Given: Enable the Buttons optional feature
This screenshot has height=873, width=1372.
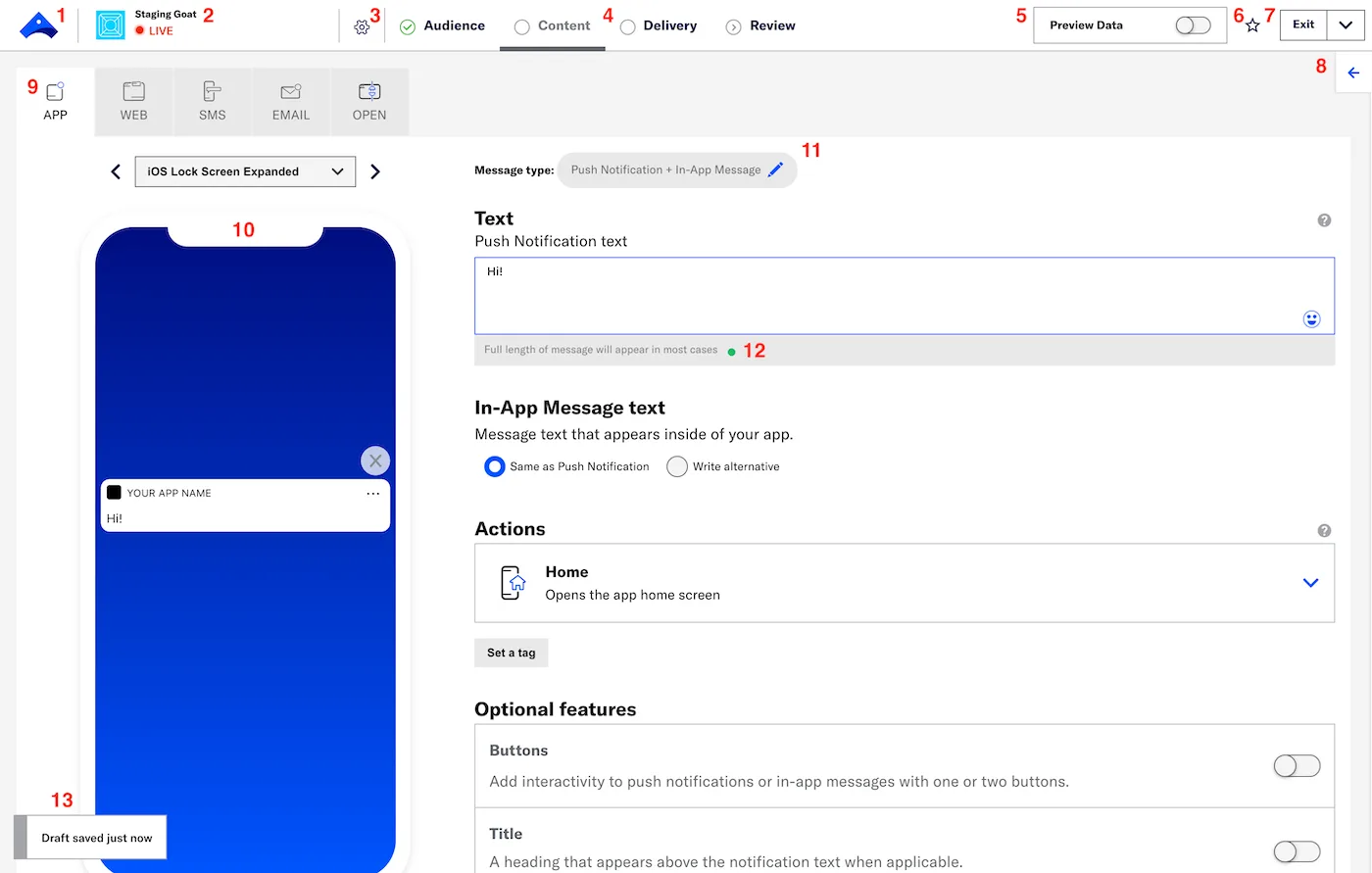Looking at the screenshot, I should point(1296,766).
